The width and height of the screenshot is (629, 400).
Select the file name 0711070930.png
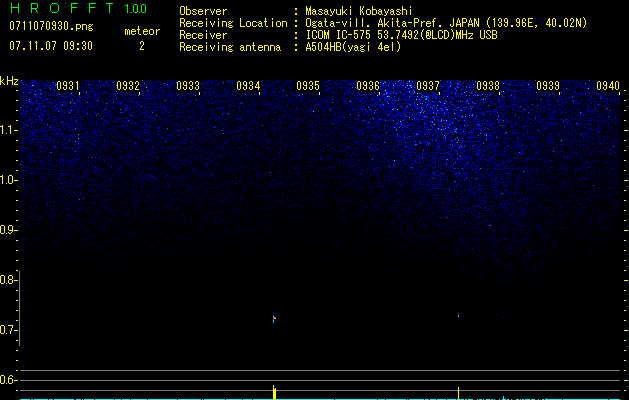click(51, 26)
